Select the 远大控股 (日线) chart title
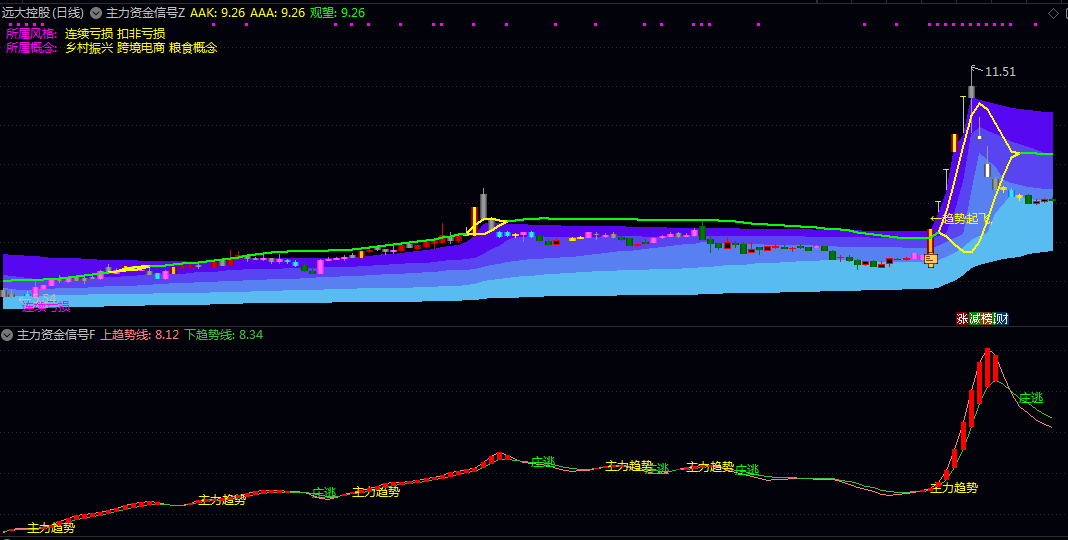The width and height of the screenshot is (1068, 540). 44,13
